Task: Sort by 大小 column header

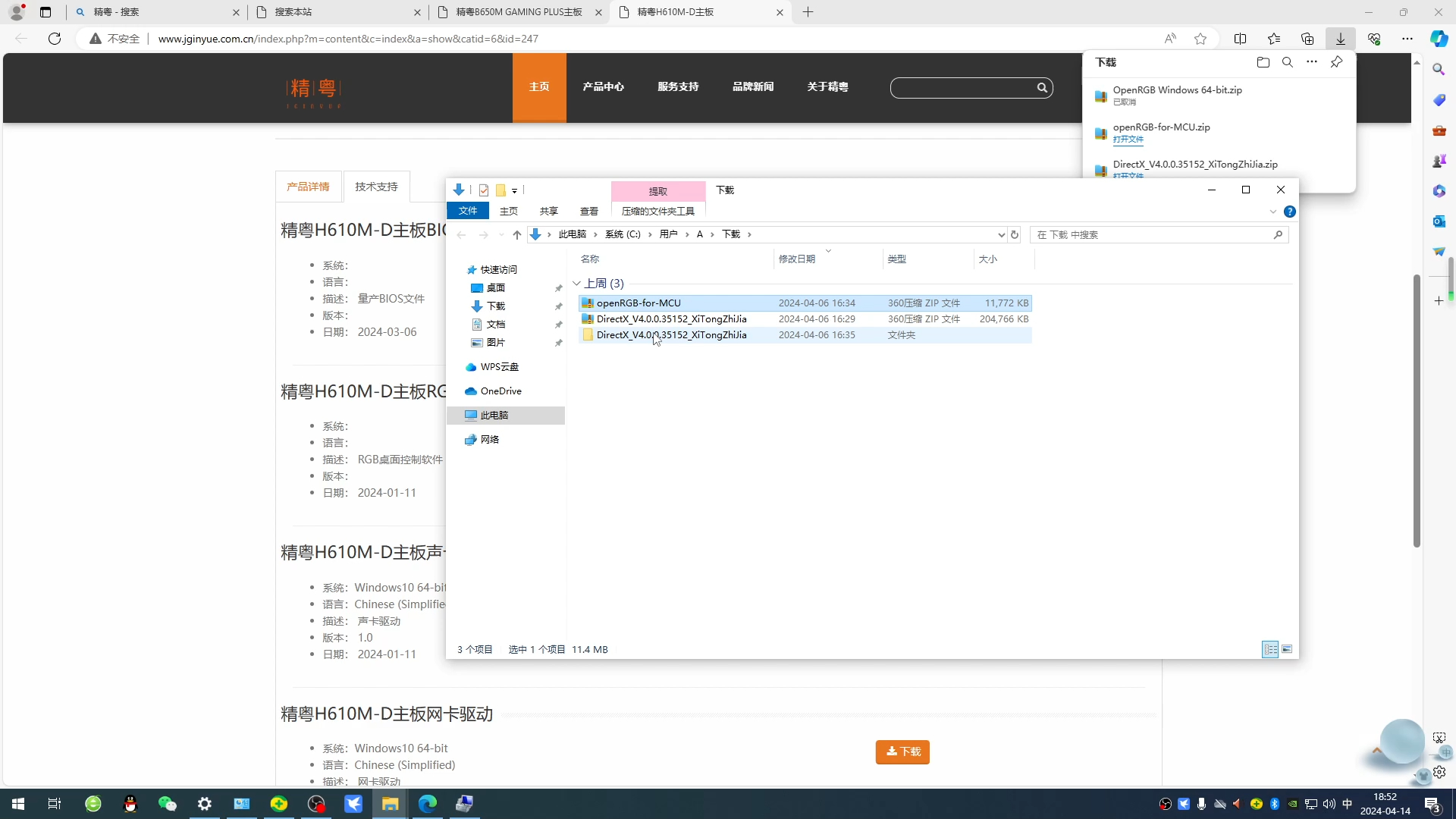Action: coord(1003,259)
